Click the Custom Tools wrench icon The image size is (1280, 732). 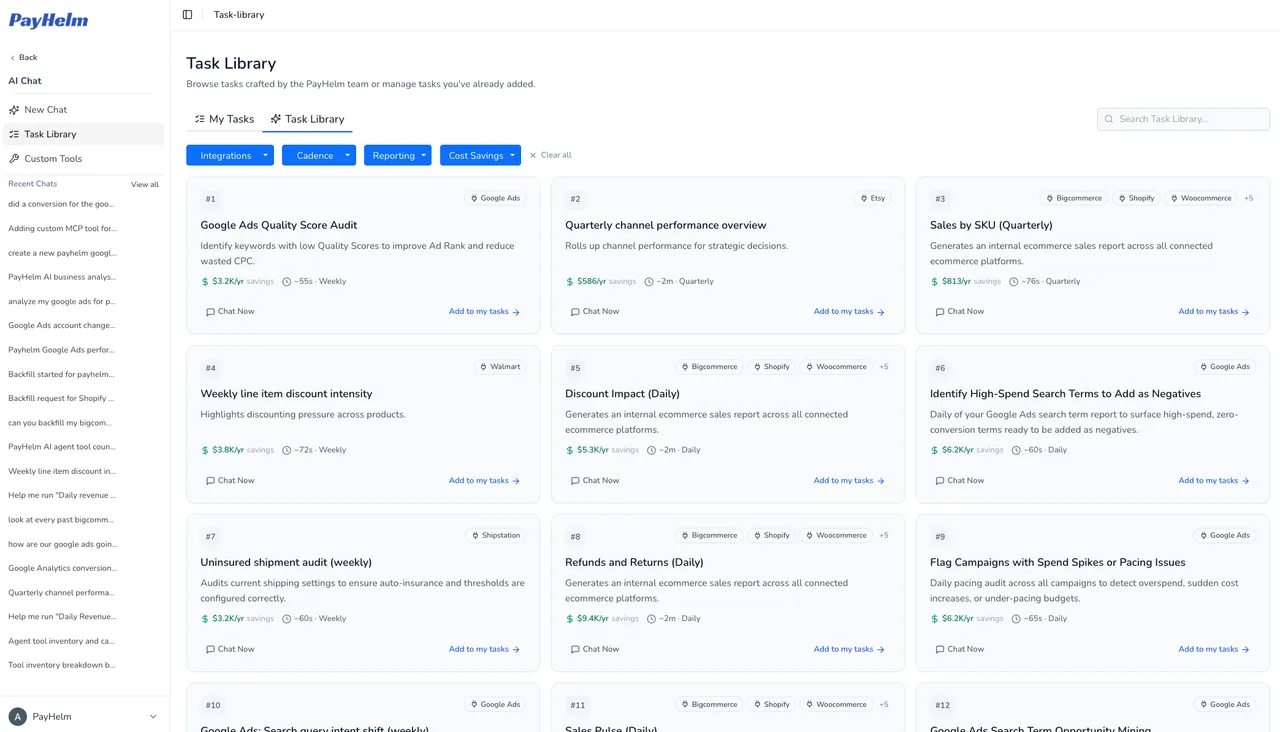coord(14,159)
